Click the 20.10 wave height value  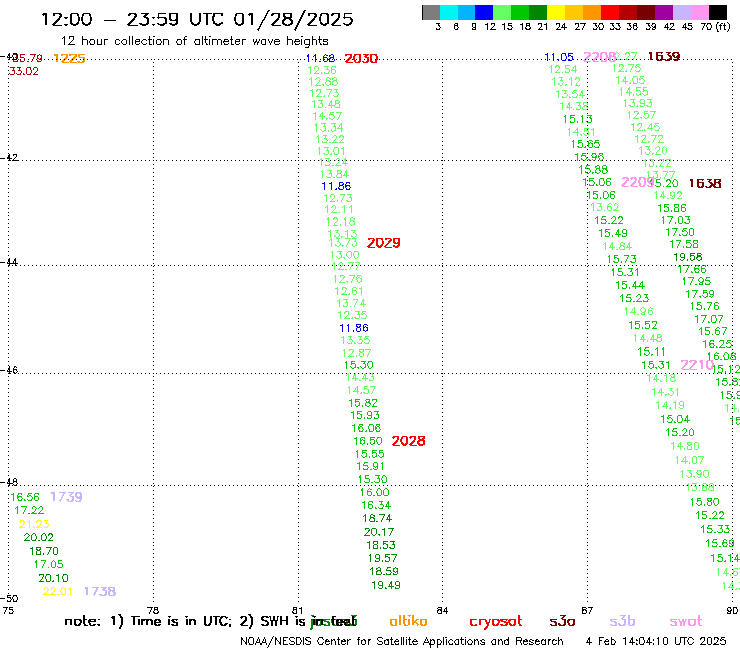tap(53, 578)
